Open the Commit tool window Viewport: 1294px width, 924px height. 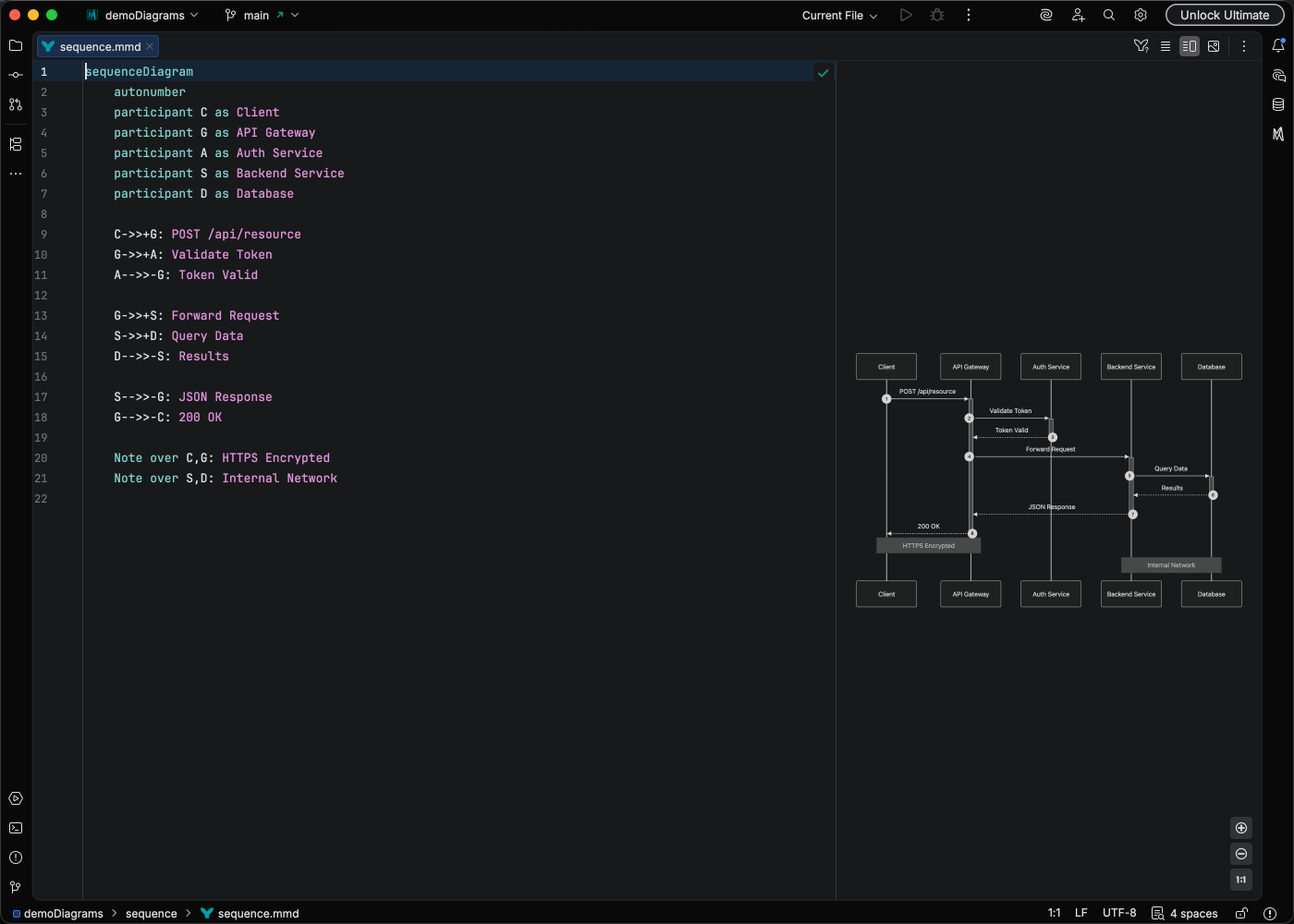[16, 75]
